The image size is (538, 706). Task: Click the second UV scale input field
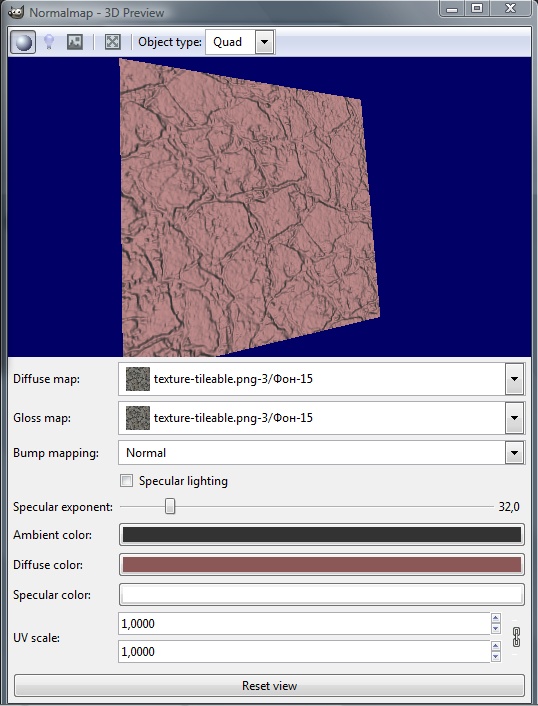[x=304, y=652]
